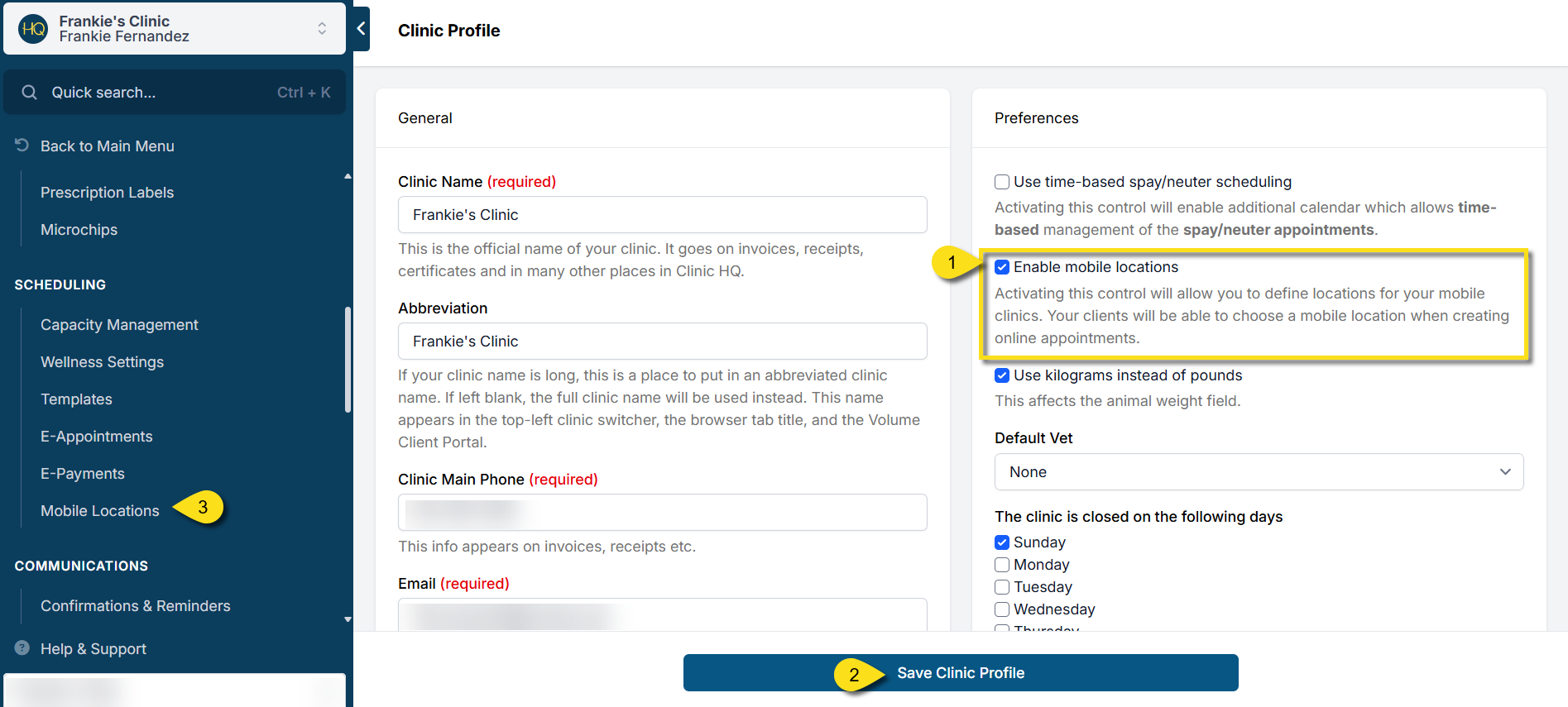The width and height of the screenshot is (1568, 707).
Task: Click the Preferences section heading
Action: coord(1036,118)
